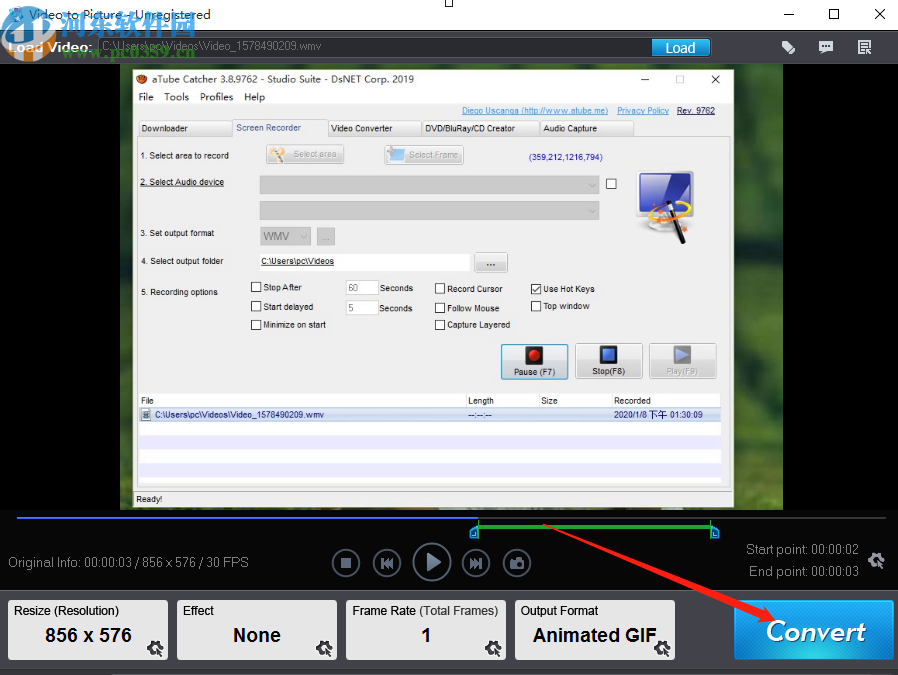Open File menu in aTube Catcher
The height and width of the screenshot is (675, 898).
[146, 97]
